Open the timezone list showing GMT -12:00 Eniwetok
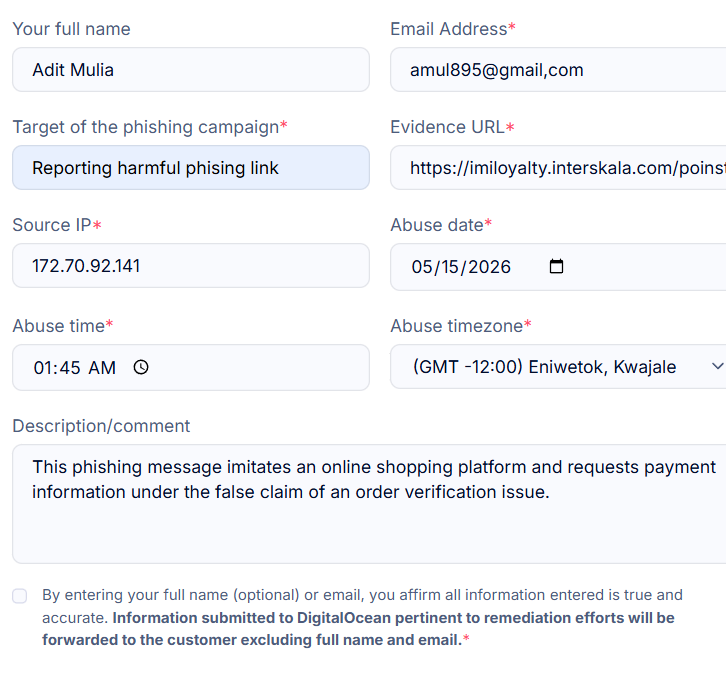726x676 pixels. pos(558,366)
